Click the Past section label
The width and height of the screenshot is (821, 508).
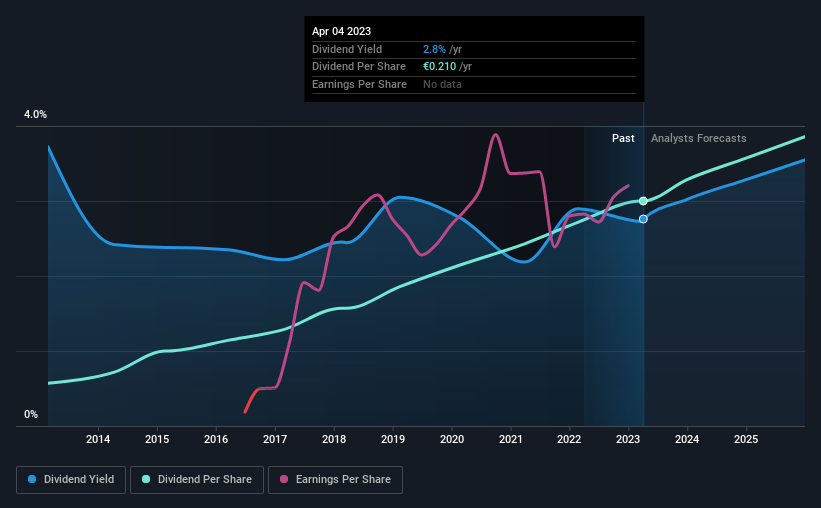pyautogui.click(x=623, y=138)
